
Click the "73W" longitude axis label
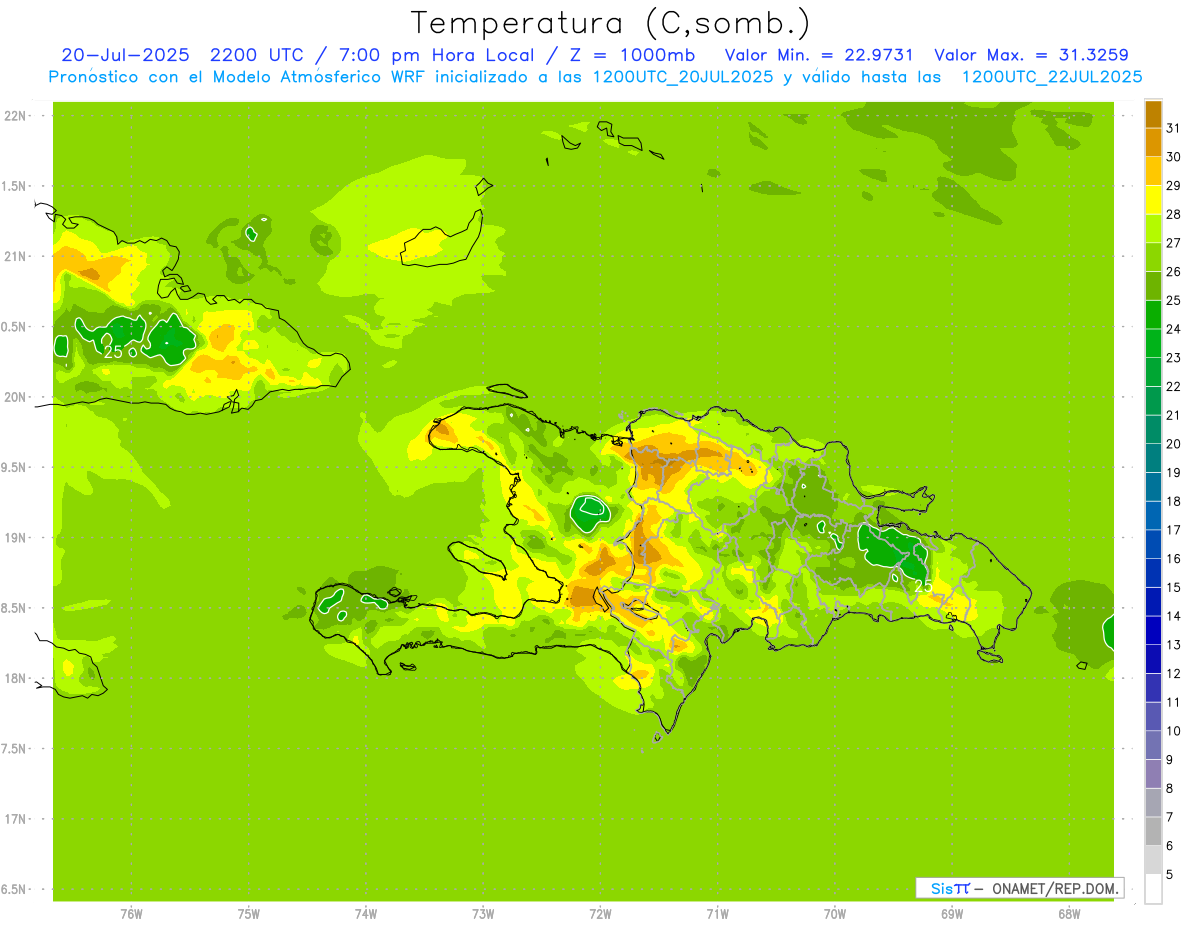483,913
